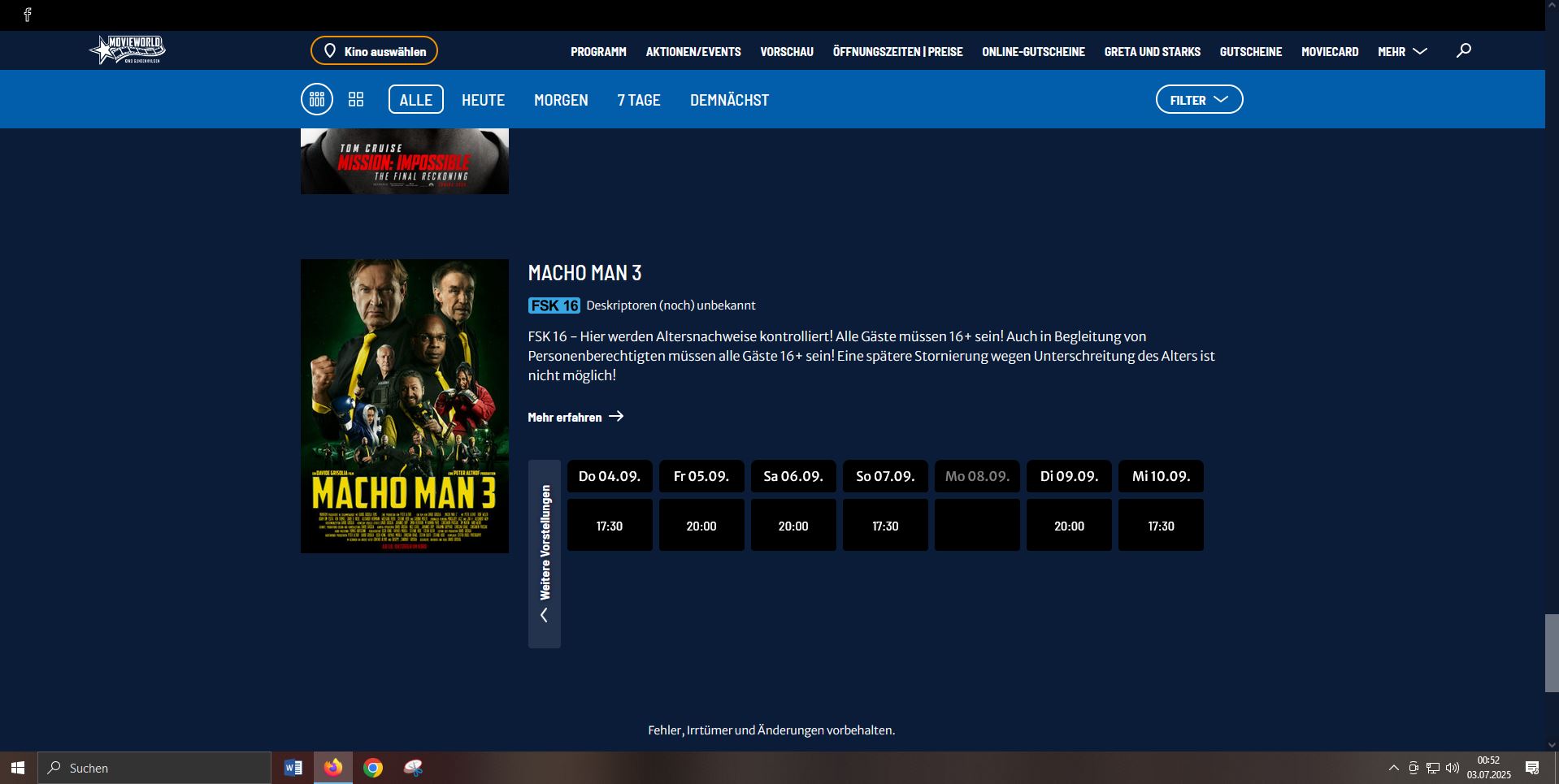Open ONLINE-GUTSCHEINE menu item
This screenshot has width=1559, height=784.
[1033, 51]
